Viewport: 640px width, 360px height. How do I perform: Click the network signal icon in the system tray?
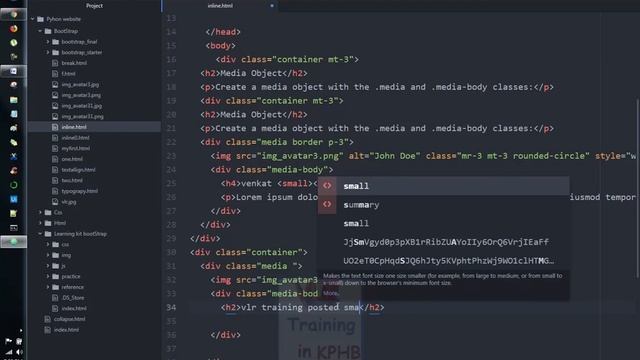[9, 352]
